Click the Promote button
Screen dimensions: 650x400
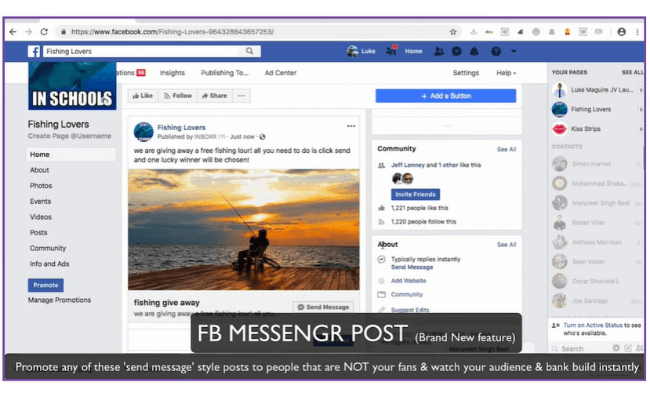[x=46, y=285]
